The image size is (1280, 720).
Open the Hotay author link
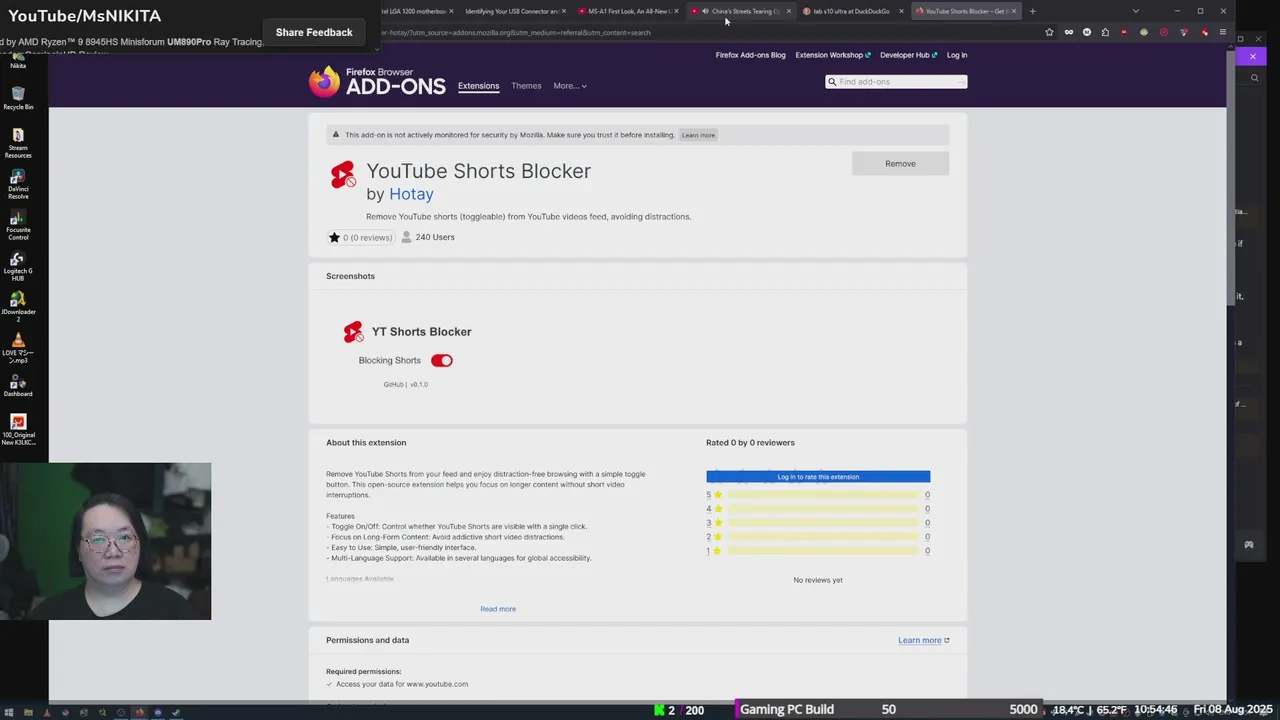[x=411, y=194]
